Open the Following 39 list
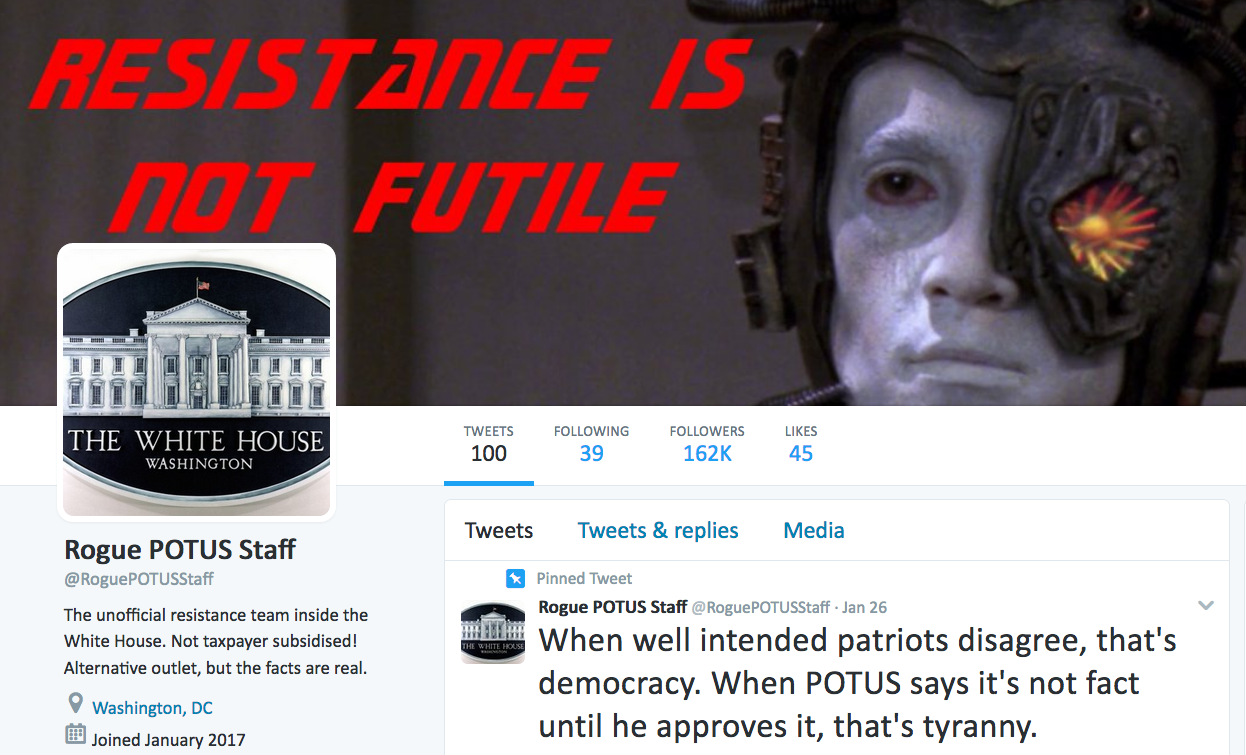 pyautogui.click(x=591, y=444)
